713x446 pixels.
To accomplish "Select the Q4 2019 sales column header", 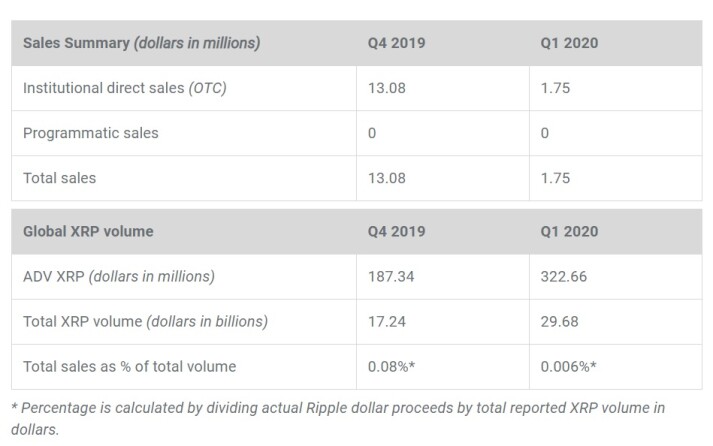I will [x=396, y=43].
